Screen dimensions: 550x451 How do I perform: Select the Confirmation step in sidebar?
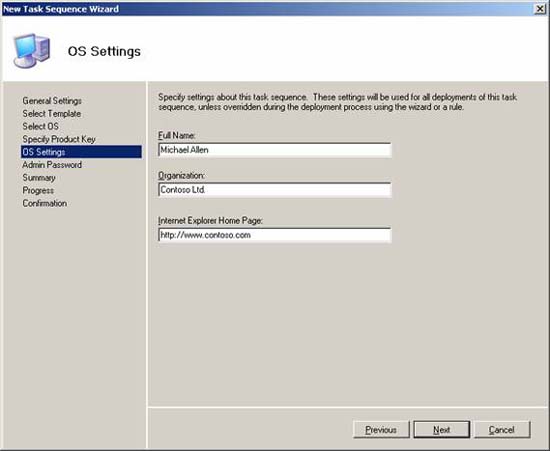click(x=45, y=203)
